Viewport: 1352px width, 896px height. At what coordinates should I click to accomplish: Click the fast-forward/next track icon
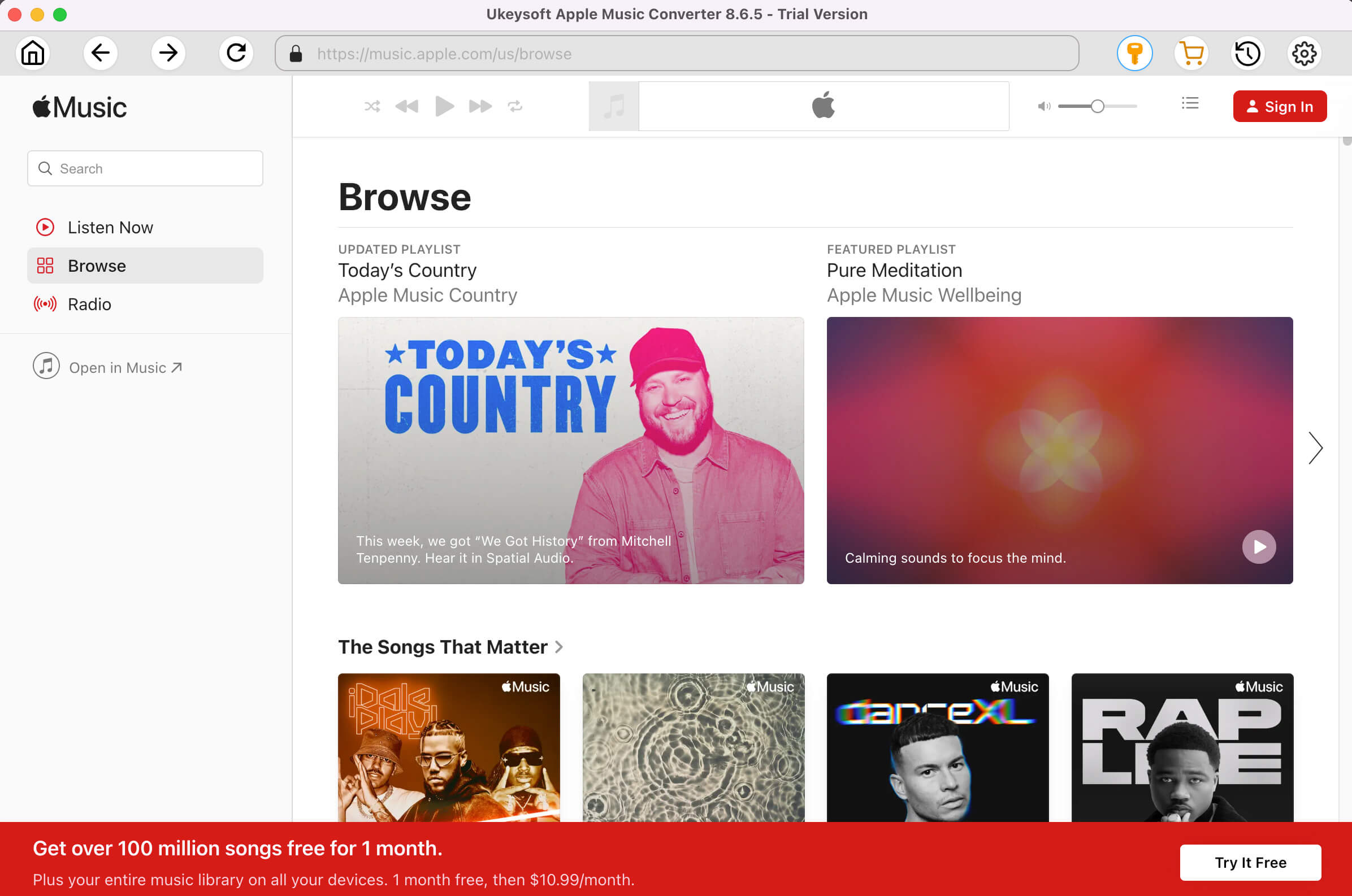pyautogui.click(x=479, y=106)
